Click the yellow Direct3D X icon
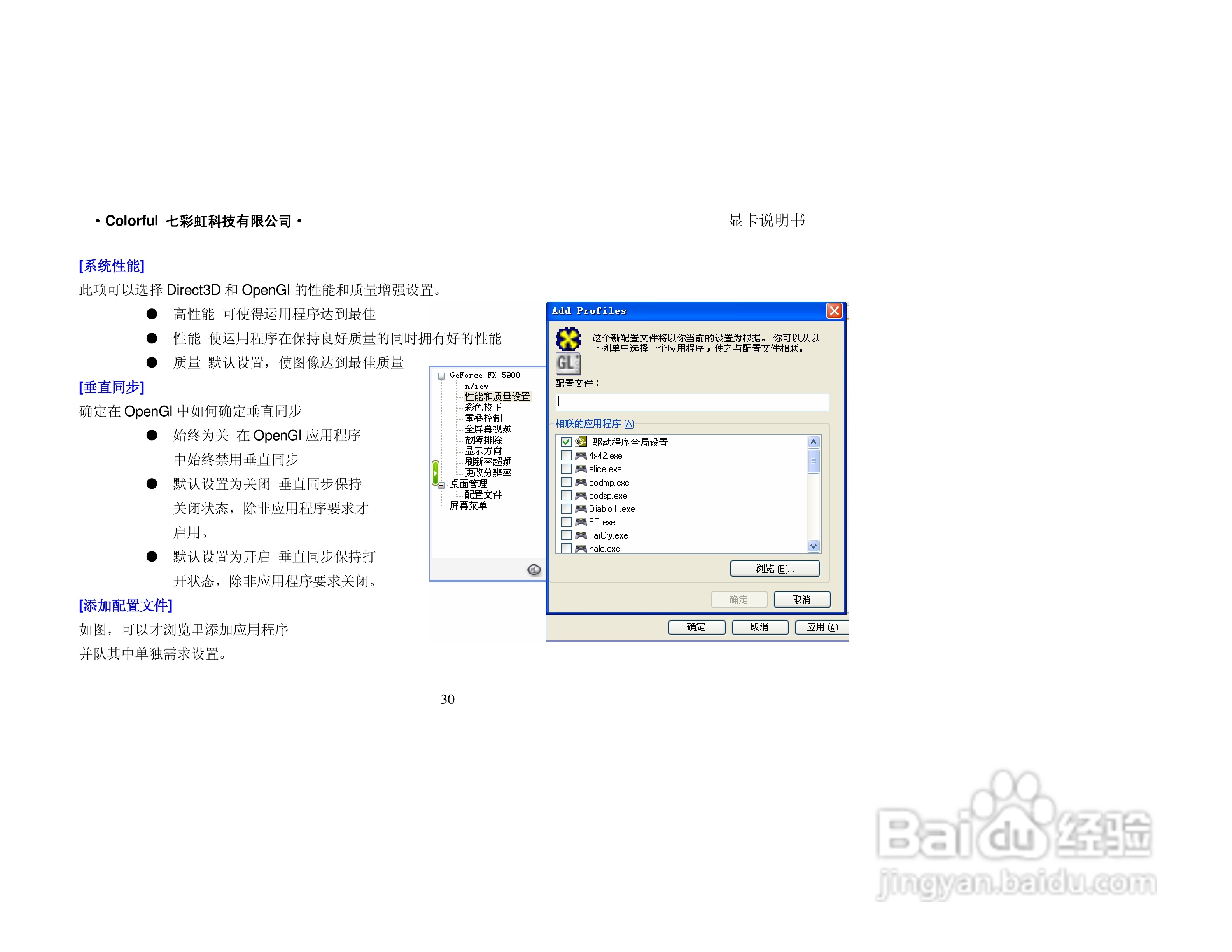 568,339
